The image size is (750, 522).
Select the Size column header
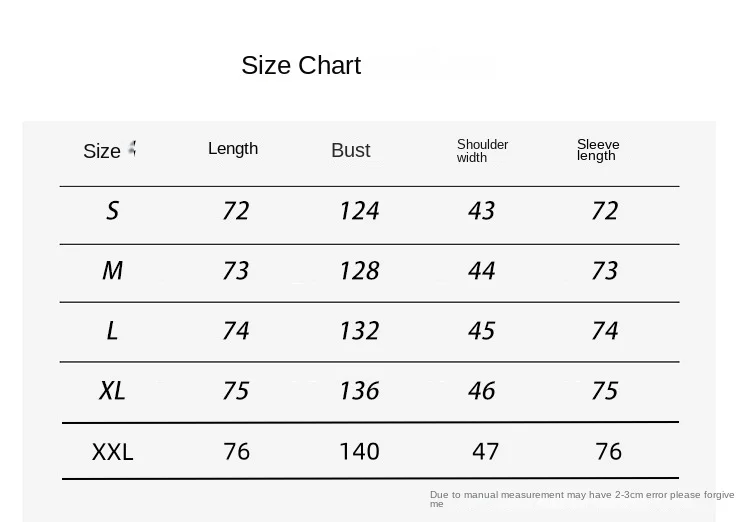[102, 151]
